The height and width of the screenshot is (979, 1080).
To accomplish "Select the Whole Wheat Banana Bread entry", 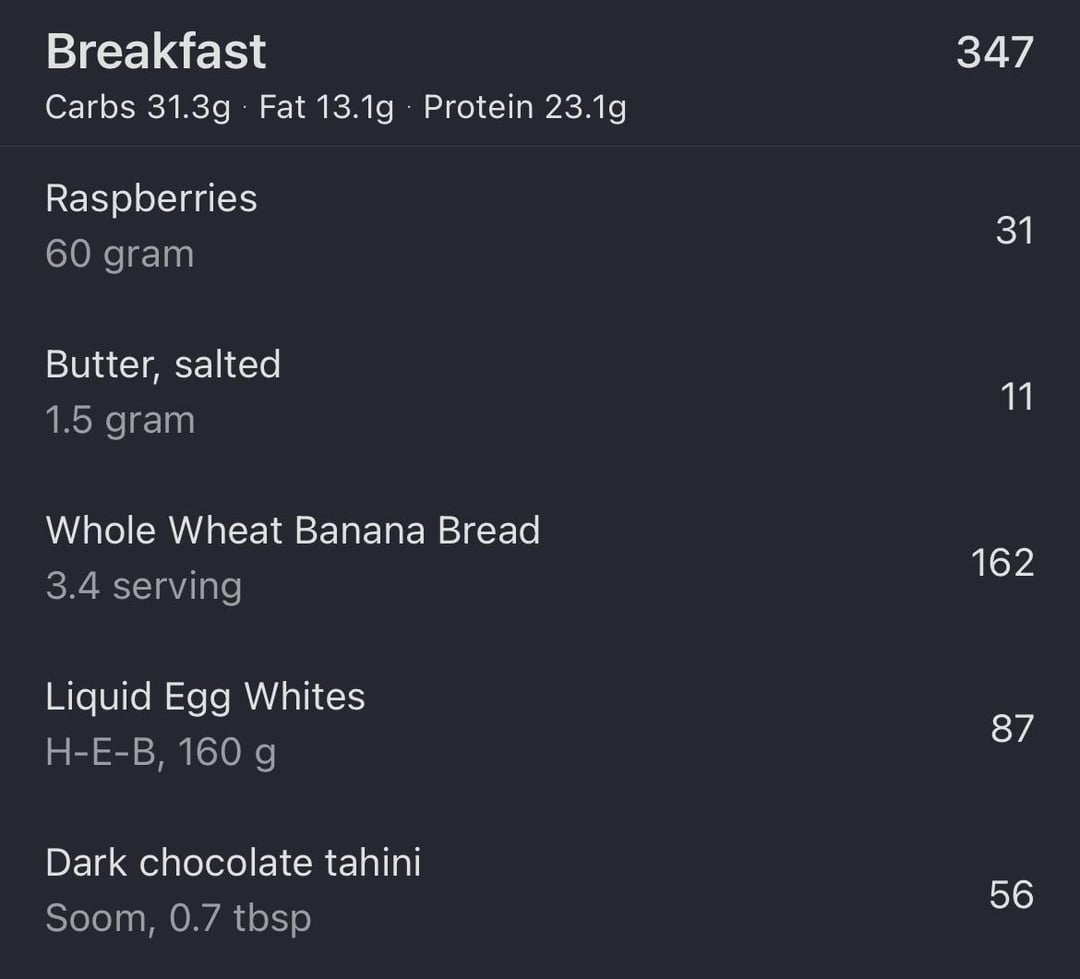I will 540,559.
